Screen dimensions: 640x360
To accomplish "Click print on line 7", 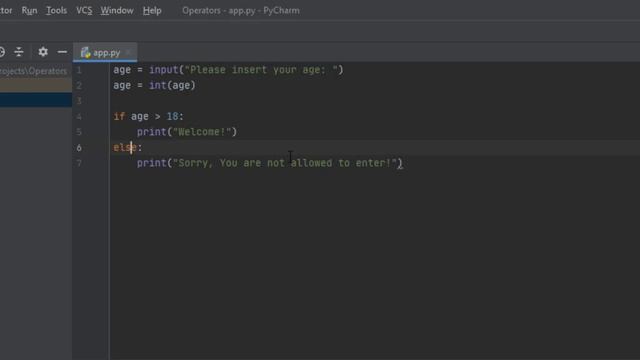I will coord(151,163).
